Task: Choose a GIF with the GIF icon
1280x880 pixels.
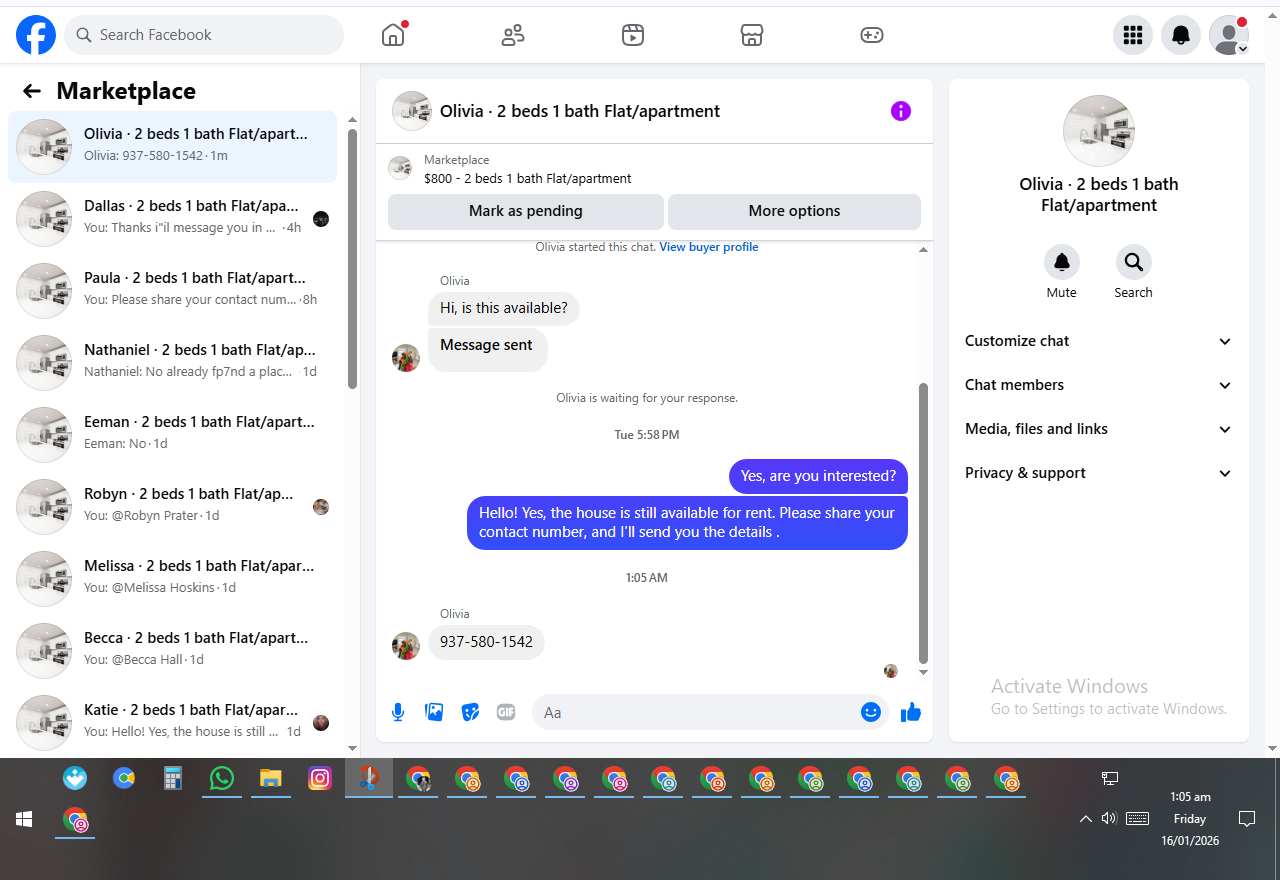Action: point(506,712)
